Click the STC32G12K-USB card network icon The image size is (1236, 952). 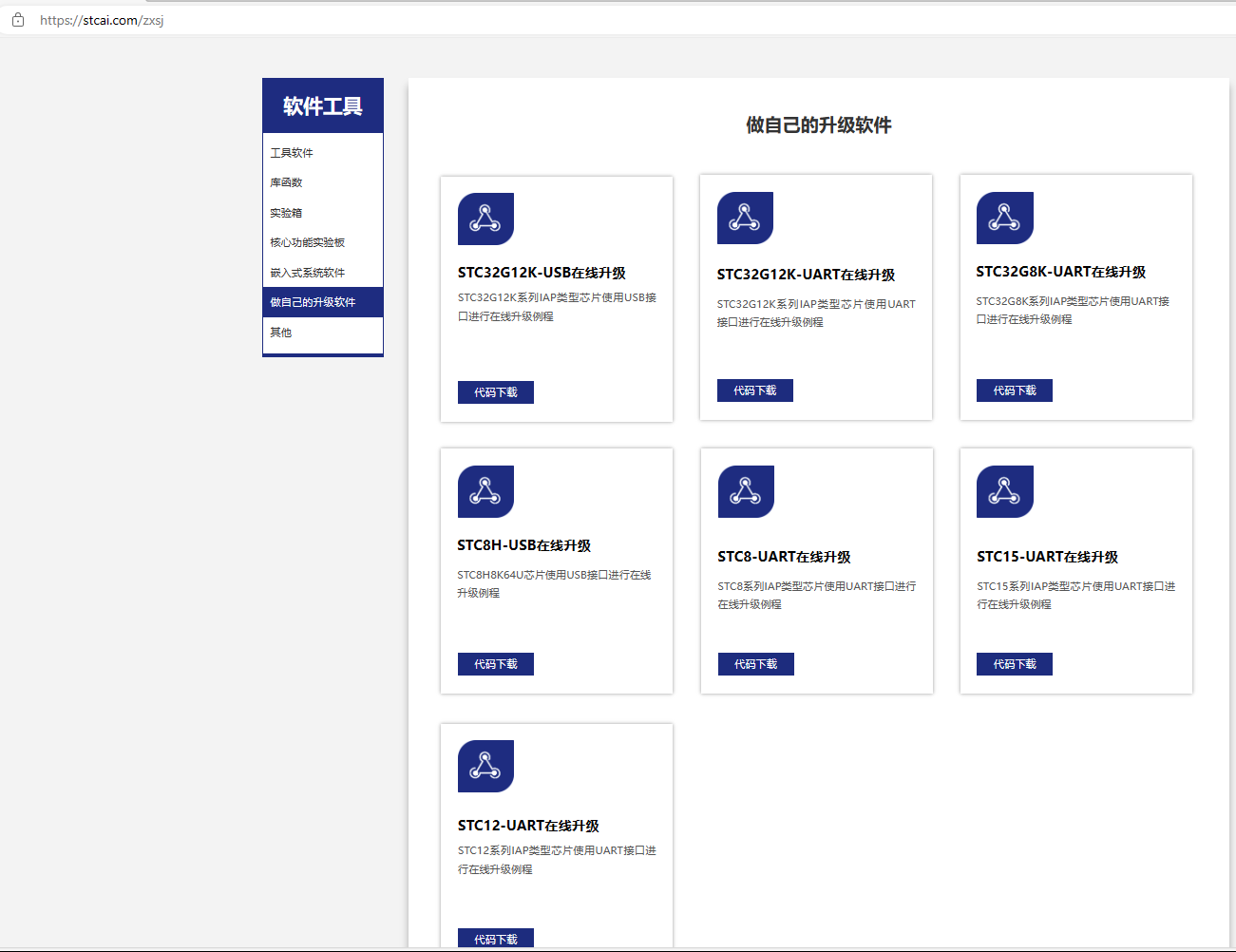485,219
